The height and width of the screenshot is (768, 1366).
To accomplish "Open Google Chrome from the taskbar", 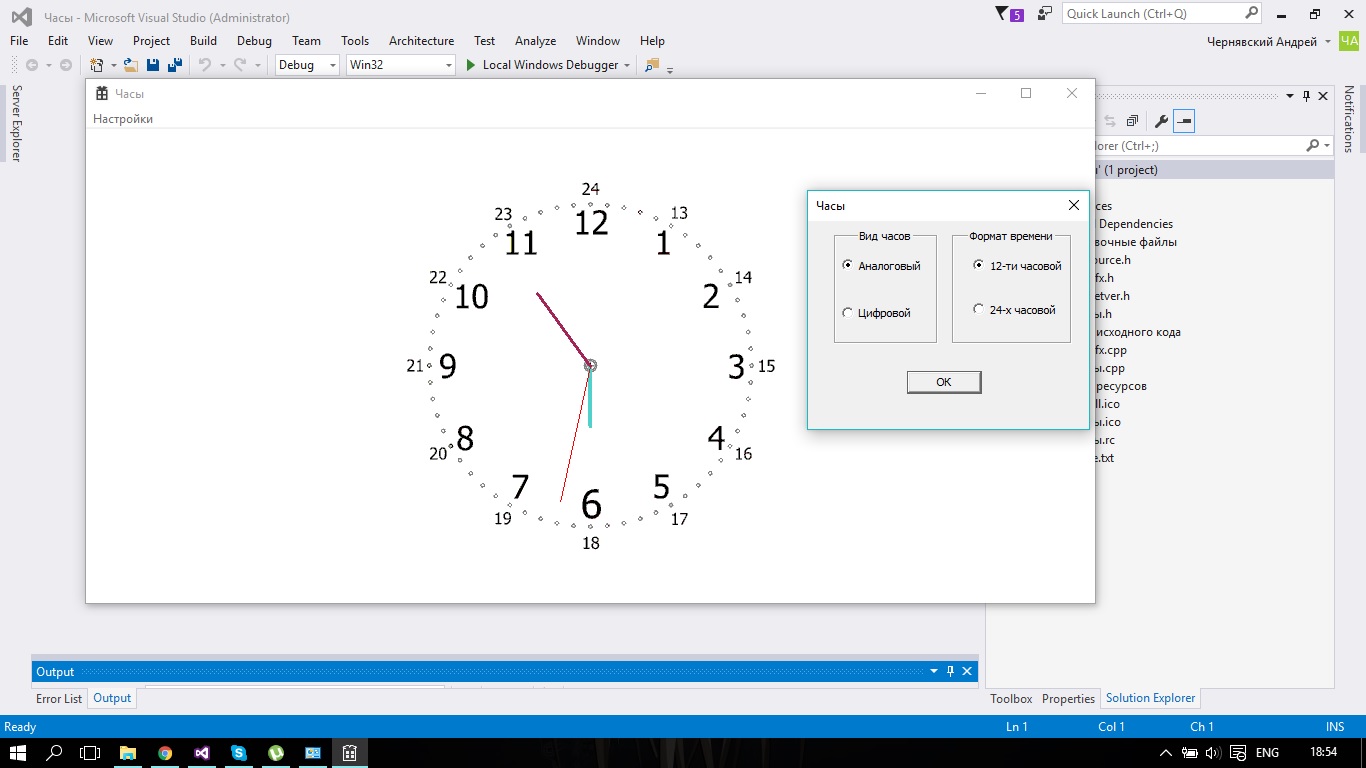I will tap(165, 753).
